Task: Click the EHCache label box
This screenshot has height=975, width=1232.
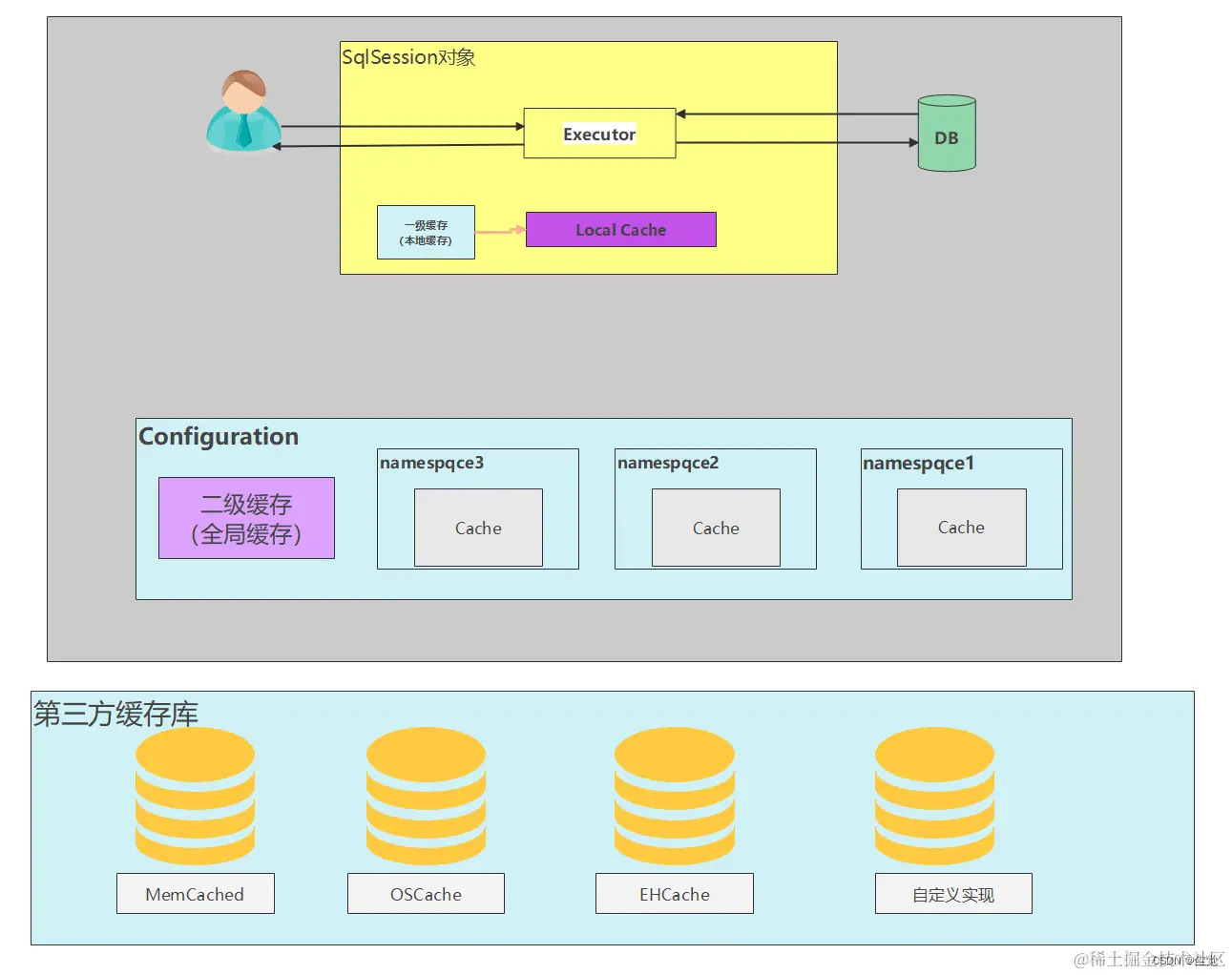Action: point(675,894)
